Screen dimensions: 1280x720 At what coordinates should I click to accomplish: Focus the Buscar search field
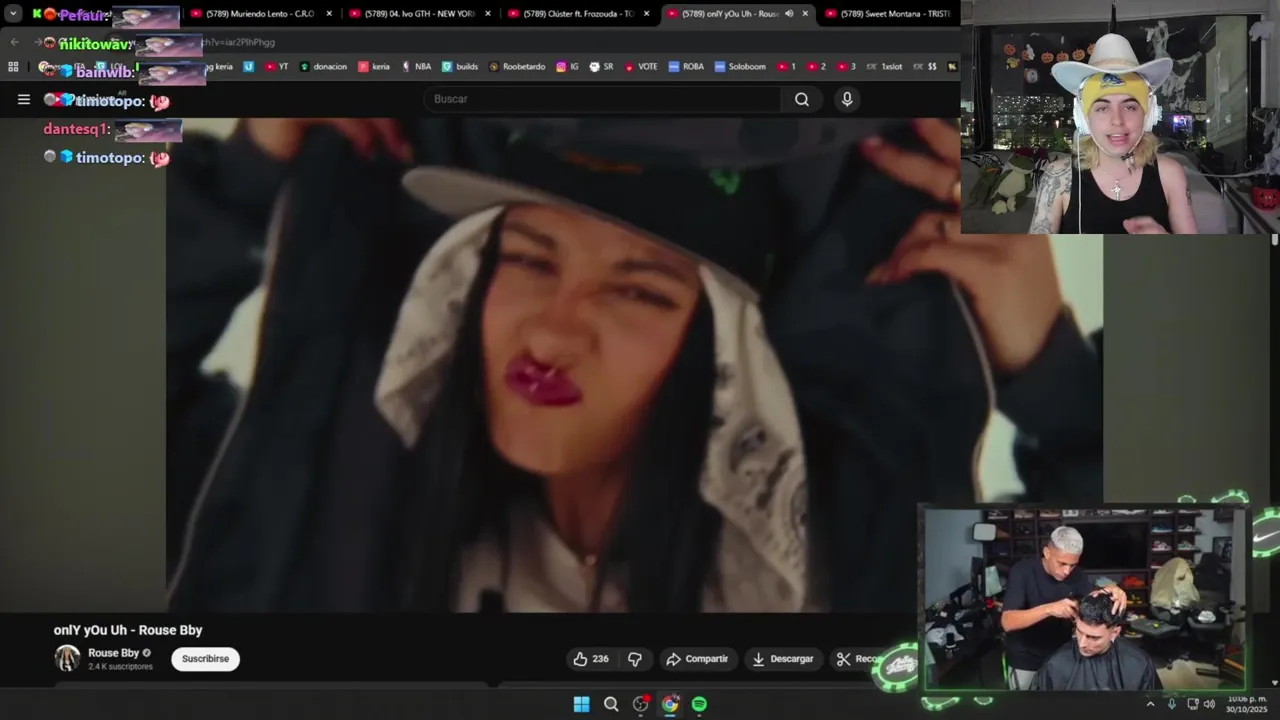click(x=603, y=99)
